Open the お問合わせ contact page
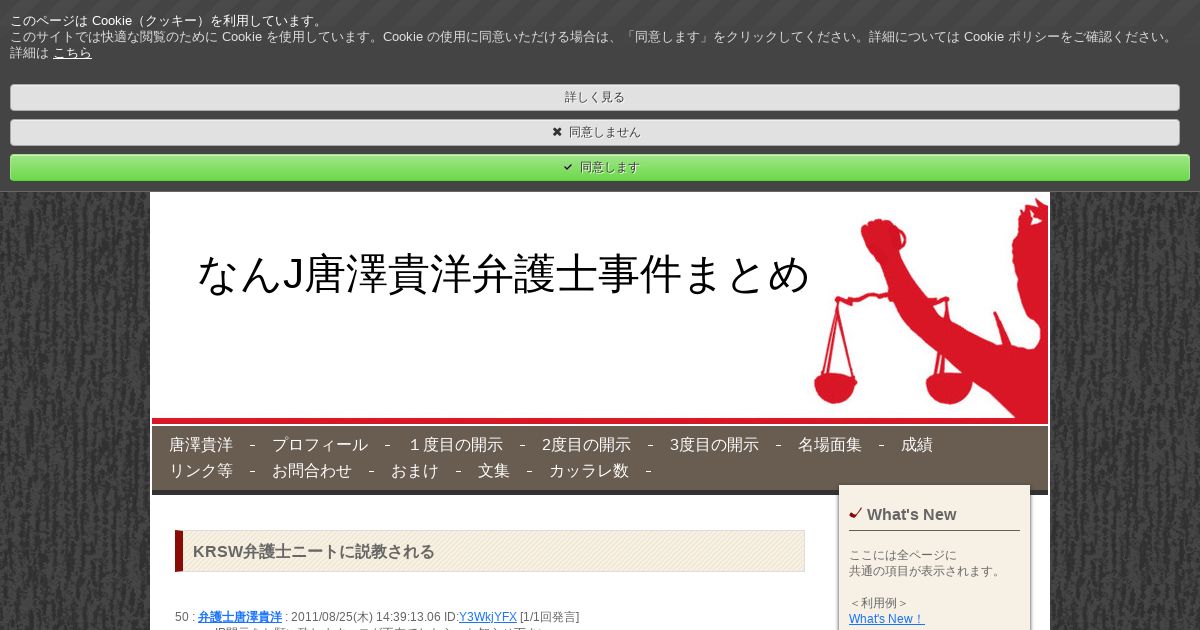Viewport: 1200px width, 630px height. tap(312, 471)
